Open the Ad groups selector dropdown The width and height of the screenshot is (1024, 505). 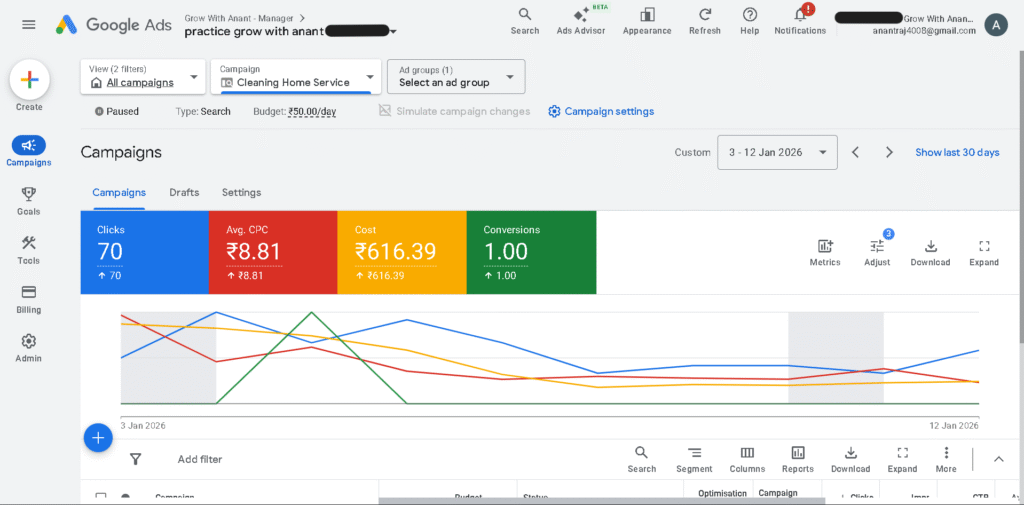point(456,76)
